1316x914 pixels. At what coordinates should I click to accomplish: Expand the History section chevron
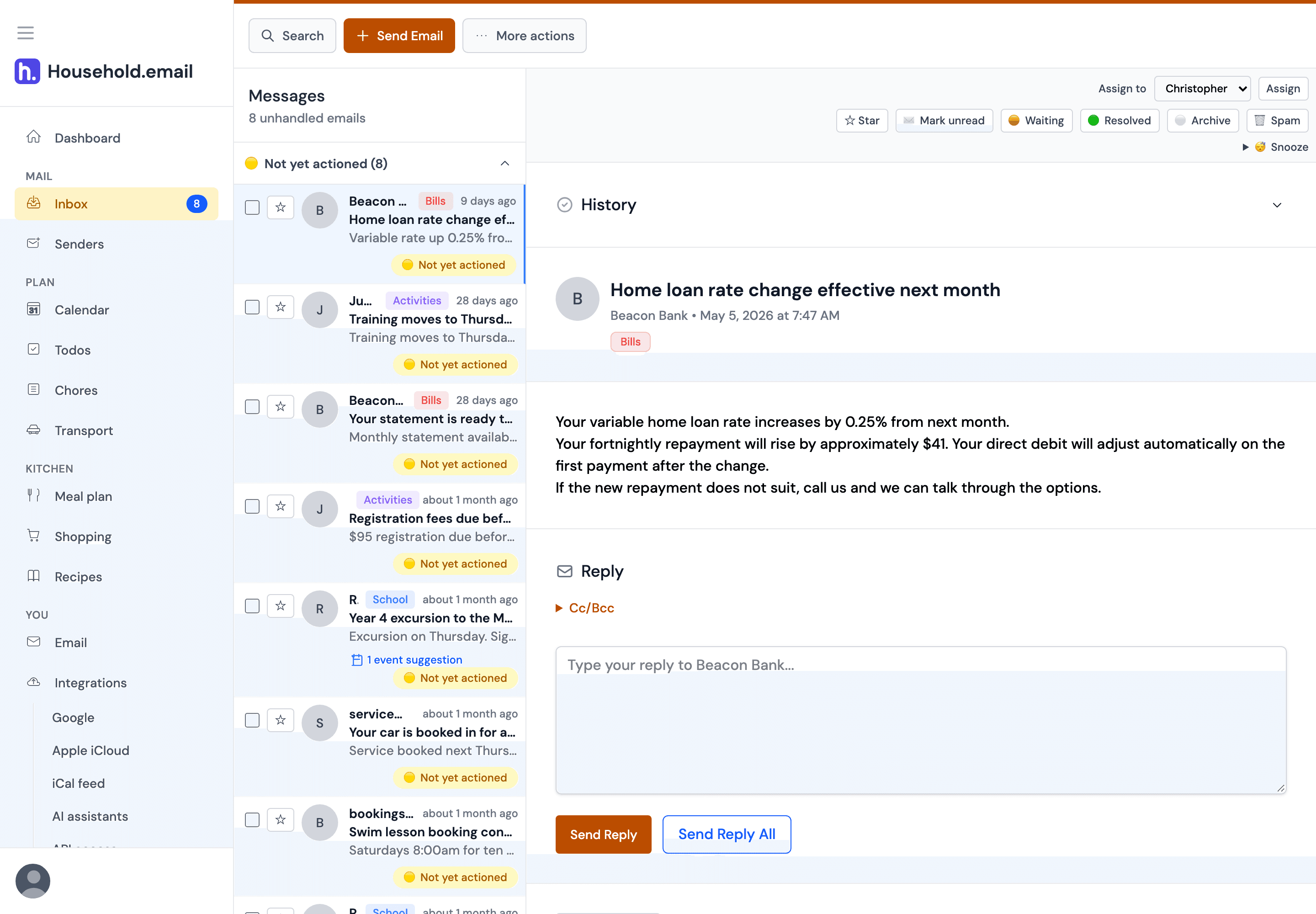[x=1277, y=205]
